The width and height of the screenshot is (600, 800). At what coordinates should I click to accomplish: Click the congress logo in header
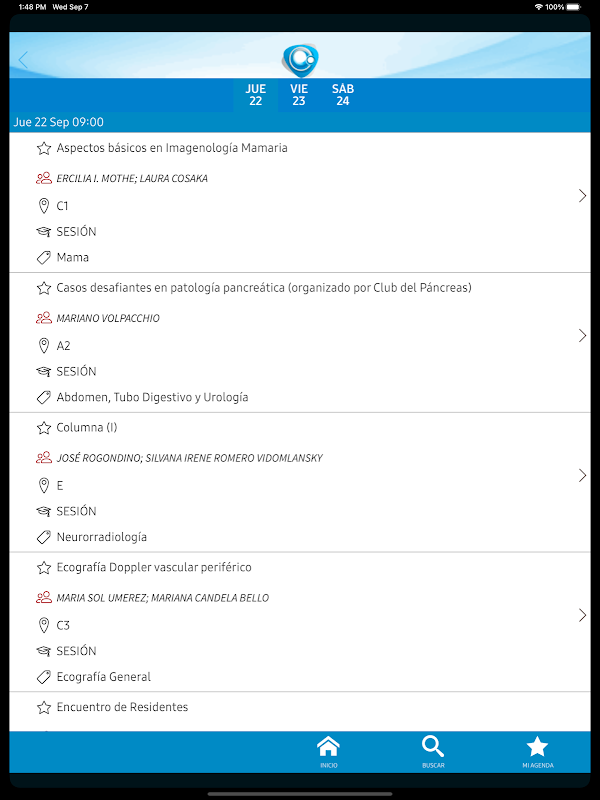point(300,60)
